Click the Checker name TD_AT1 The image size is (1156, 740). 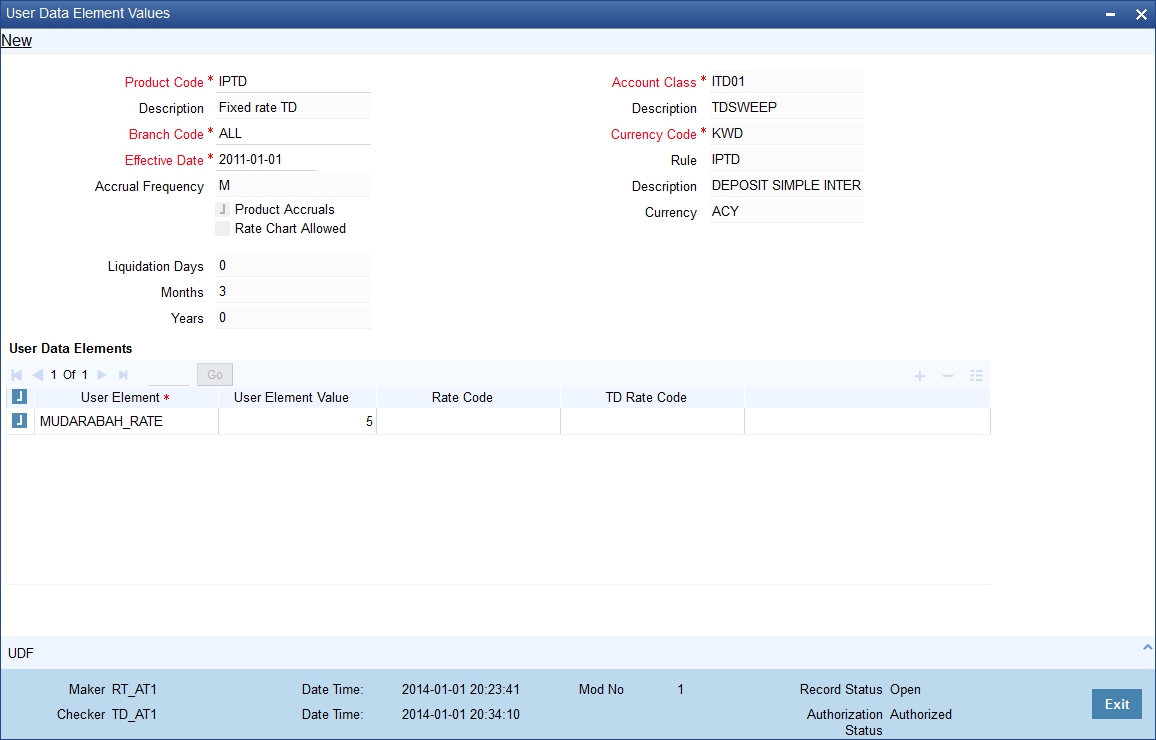tap(134, 714)
